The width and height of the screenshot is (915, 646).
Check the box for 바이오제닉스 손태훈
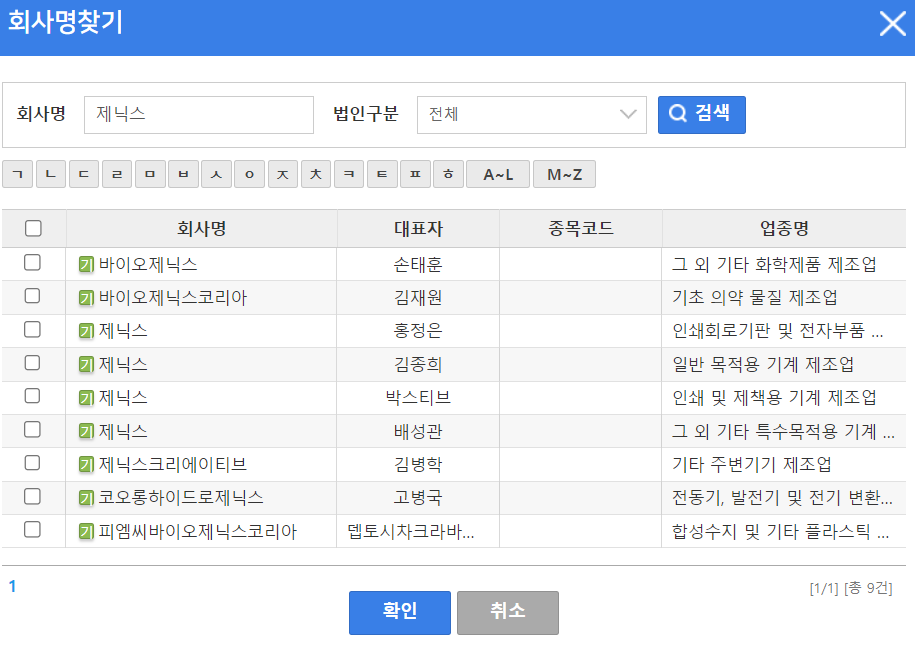pyautogui.click(x=32, y=263)
